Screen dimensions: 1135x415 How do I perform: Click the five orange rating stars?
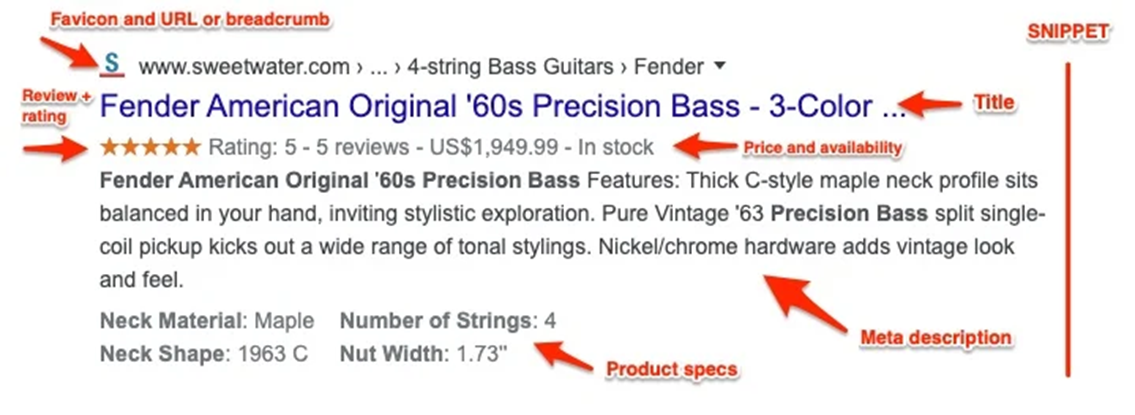click(x=151, y=148)
